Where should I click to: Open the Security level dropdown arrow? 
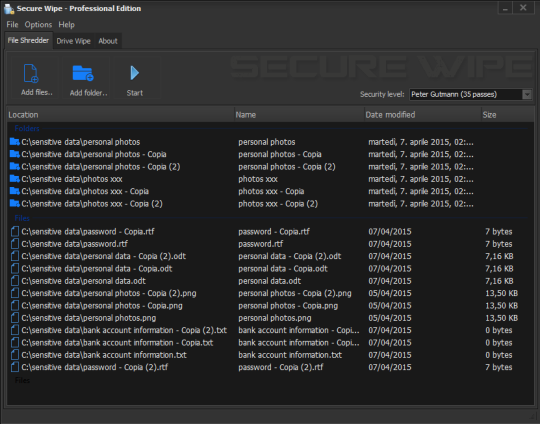click(x=527, y=94)
